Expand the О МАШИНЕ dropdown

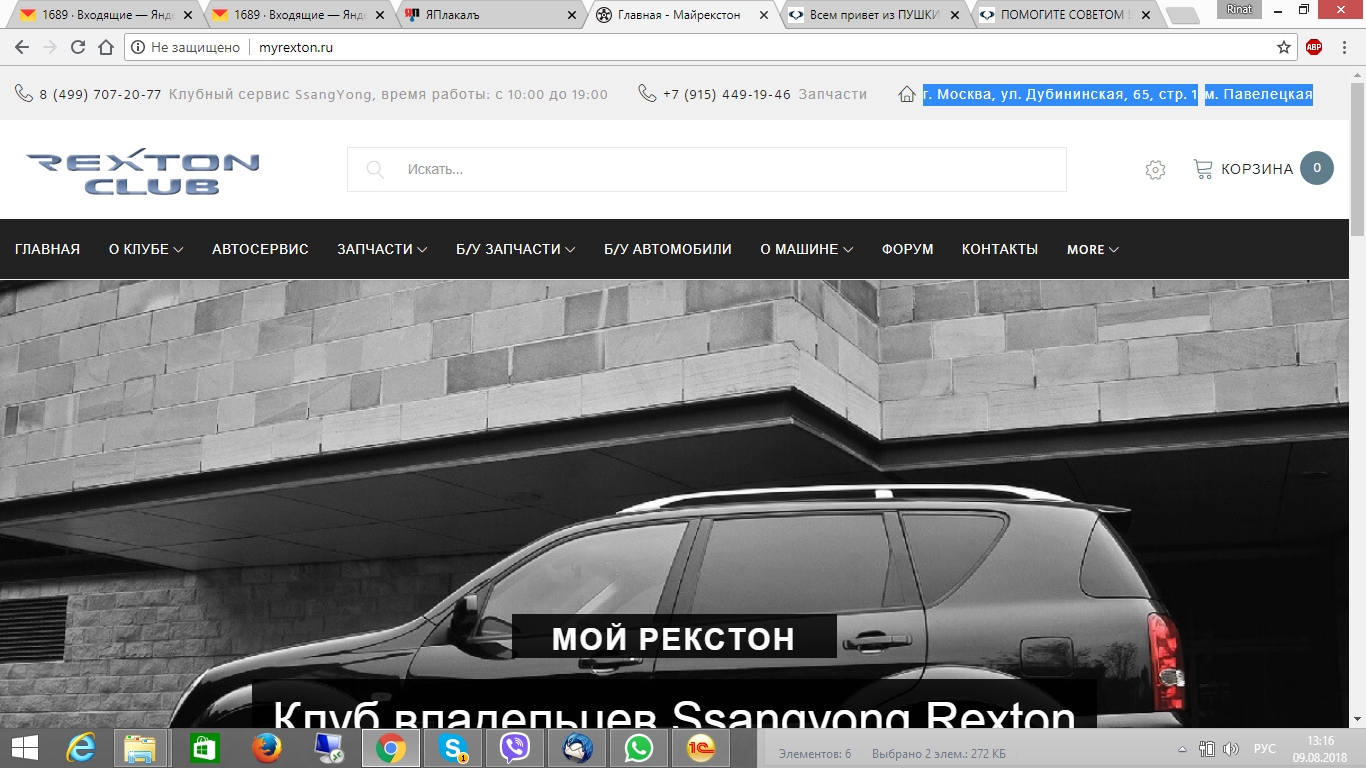pos(806,249)
